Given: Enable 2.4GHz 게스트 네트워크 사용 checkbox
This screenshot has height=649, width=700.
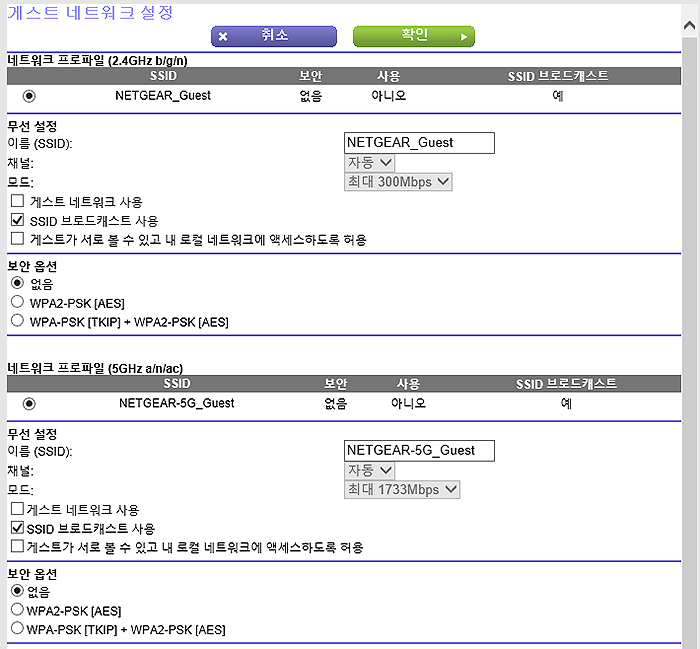Looking at the screenshot, I should pos(17,201).
